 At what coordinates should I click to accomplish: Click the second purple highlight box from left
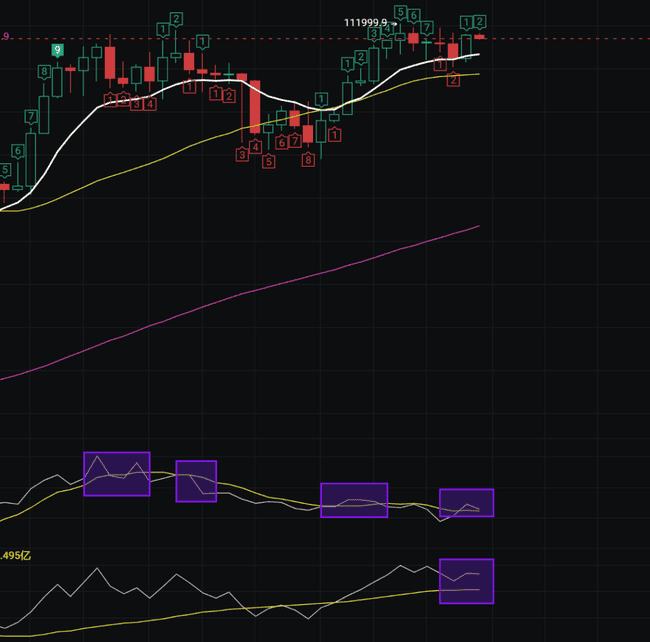coord(196,481)
